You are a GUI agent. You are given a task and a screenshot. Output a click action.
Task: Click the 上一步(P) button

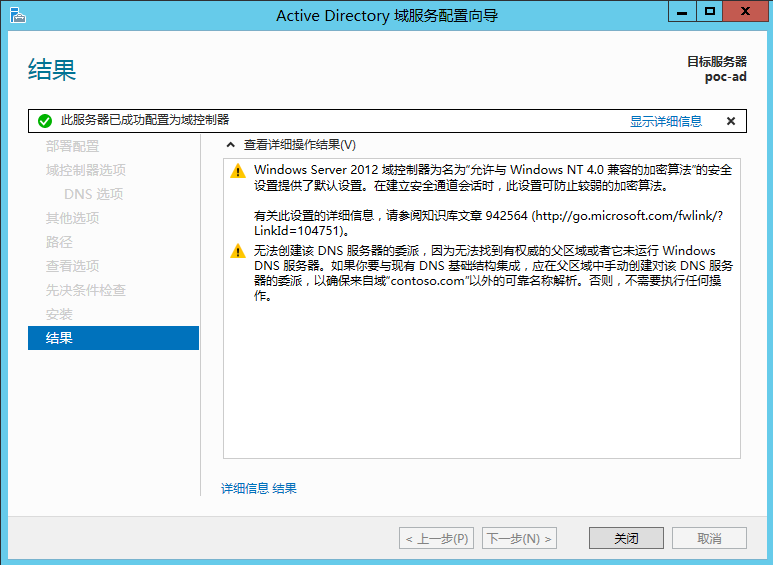coord(436,538)
